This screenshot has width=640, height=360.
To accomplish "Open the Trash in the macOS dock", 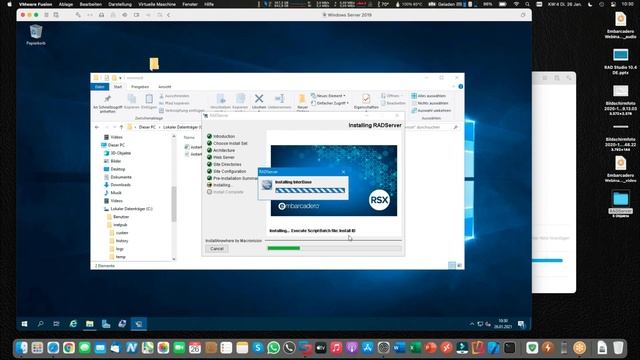I will [x=618, y=348].
